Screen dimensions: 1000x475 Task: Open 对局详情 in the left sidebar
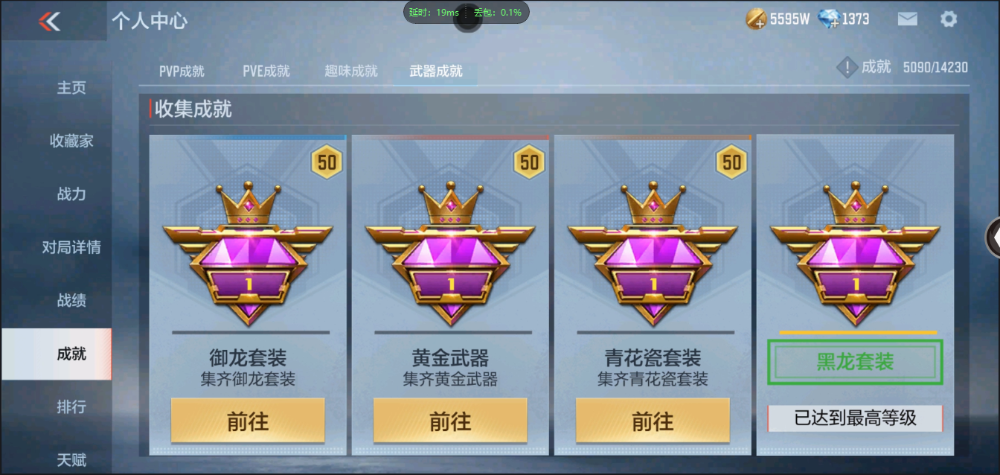coord(71,247)
